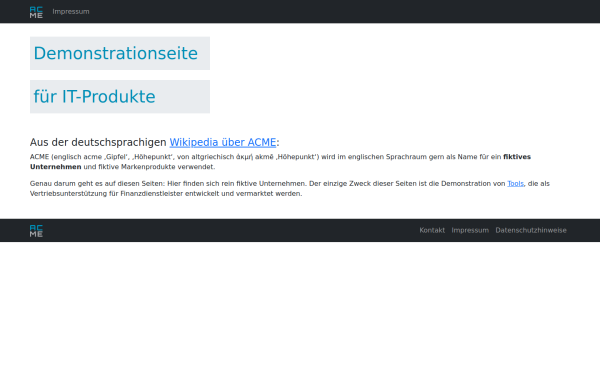
Task: Click the ACME logo in the top navbar
Action: point(36,12)
